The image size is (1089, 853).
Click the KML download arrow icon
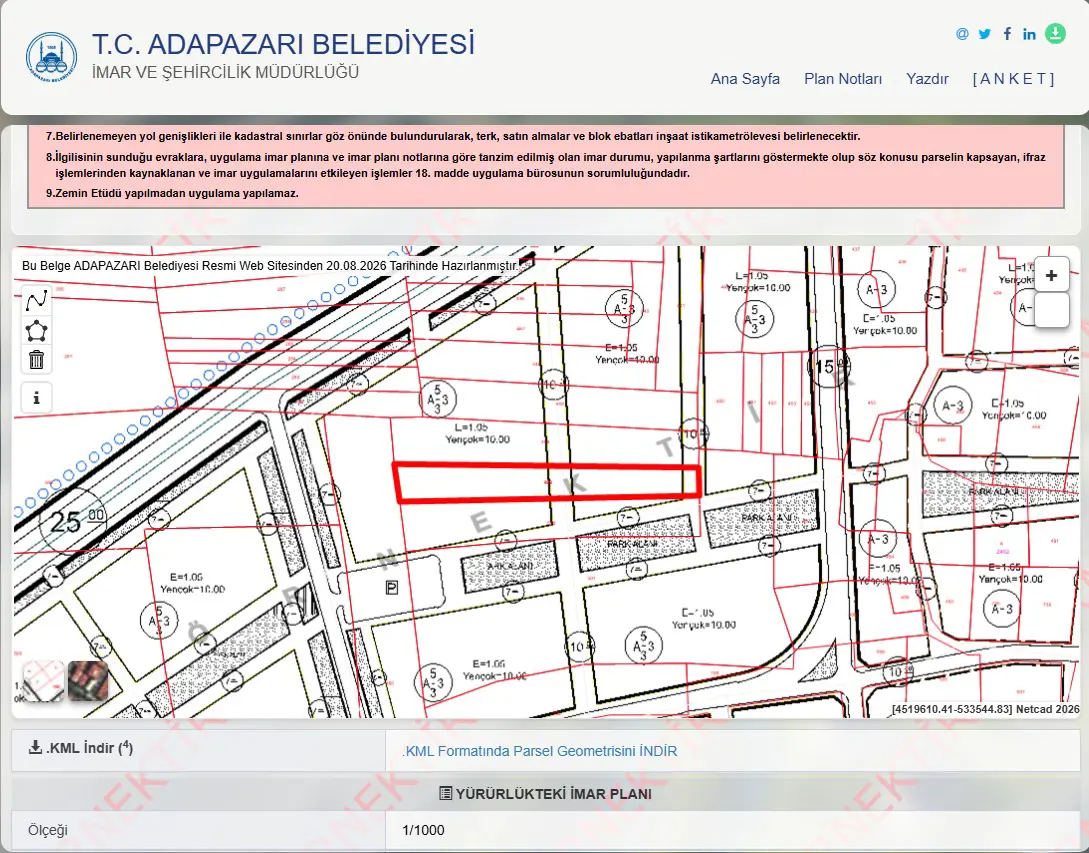(35, 747)
